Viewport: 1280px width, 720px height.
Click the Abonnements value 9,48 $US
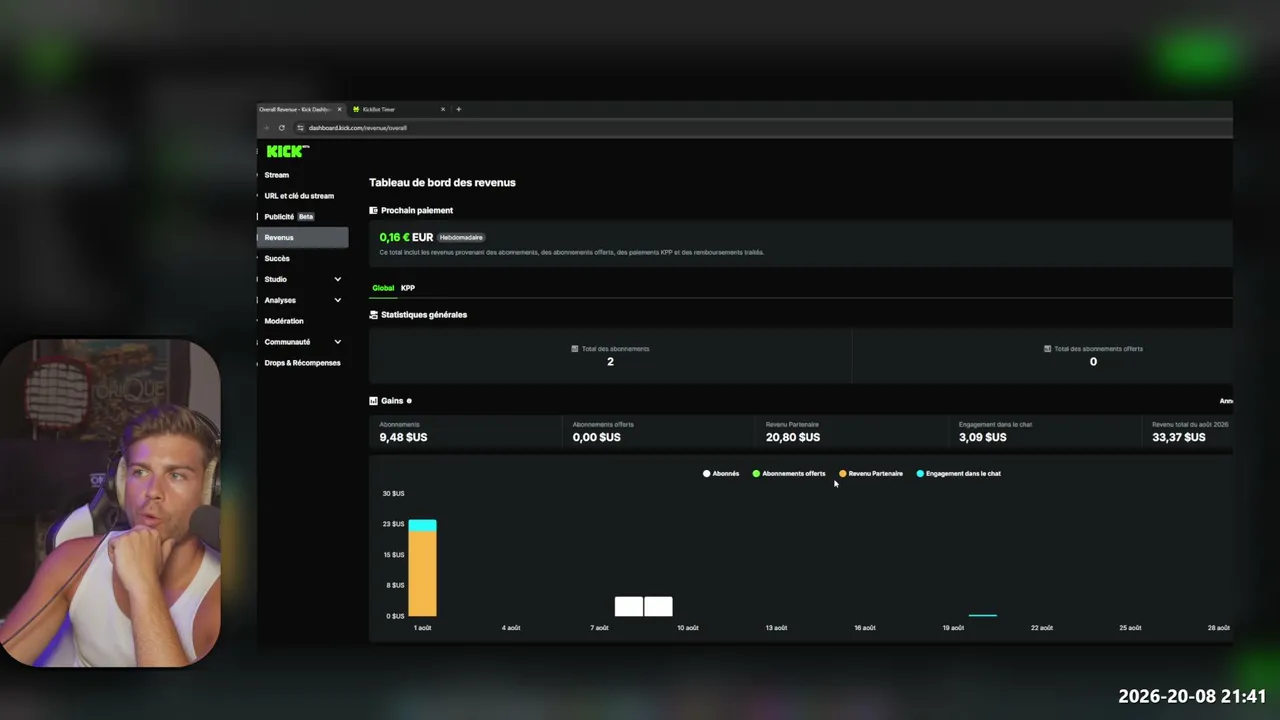tap(403, 437)
